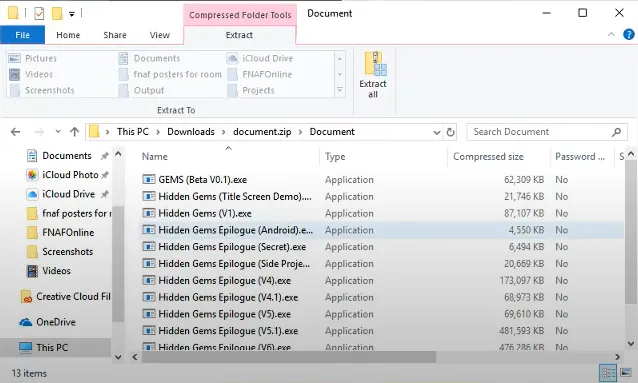
Task: Switch to large icons view in status bar
Action: click(626, 372)
